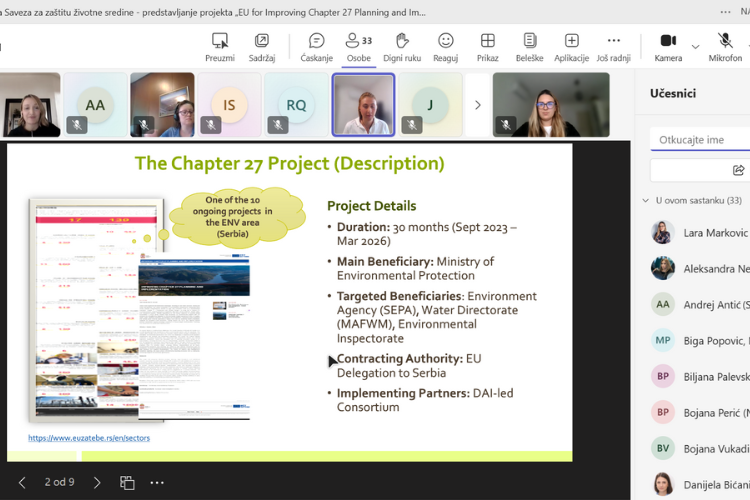Viewport: 750px width, 500px height.
Task: Raise hand with Digni ruku button
Action: pos(402,41)
